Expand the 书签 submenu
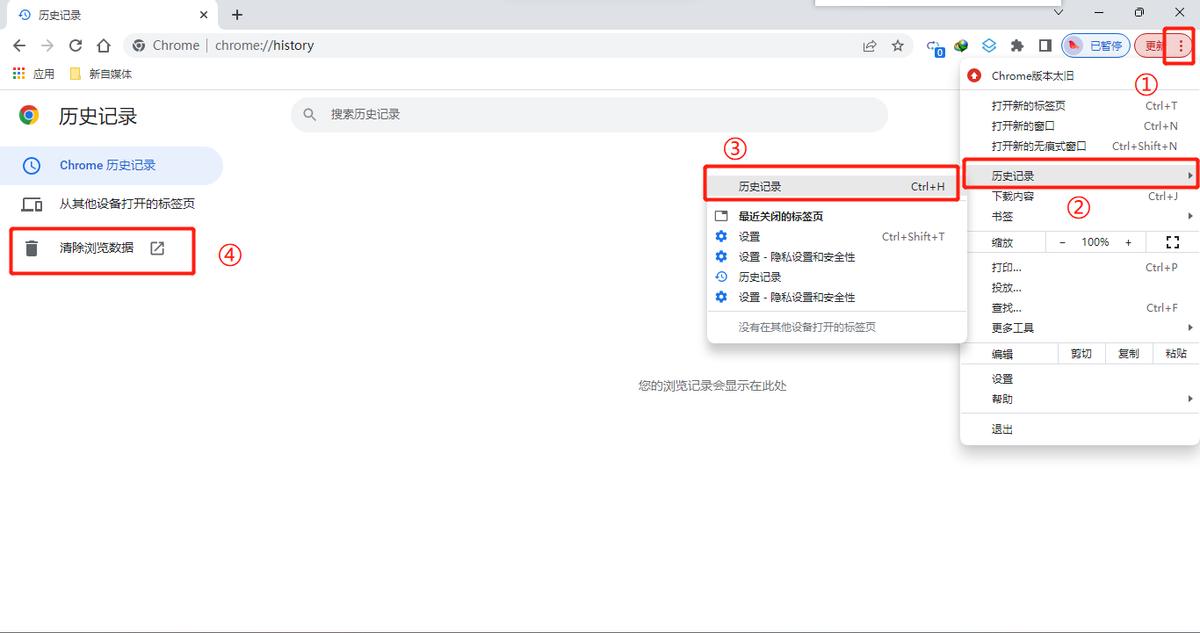 1189,216
